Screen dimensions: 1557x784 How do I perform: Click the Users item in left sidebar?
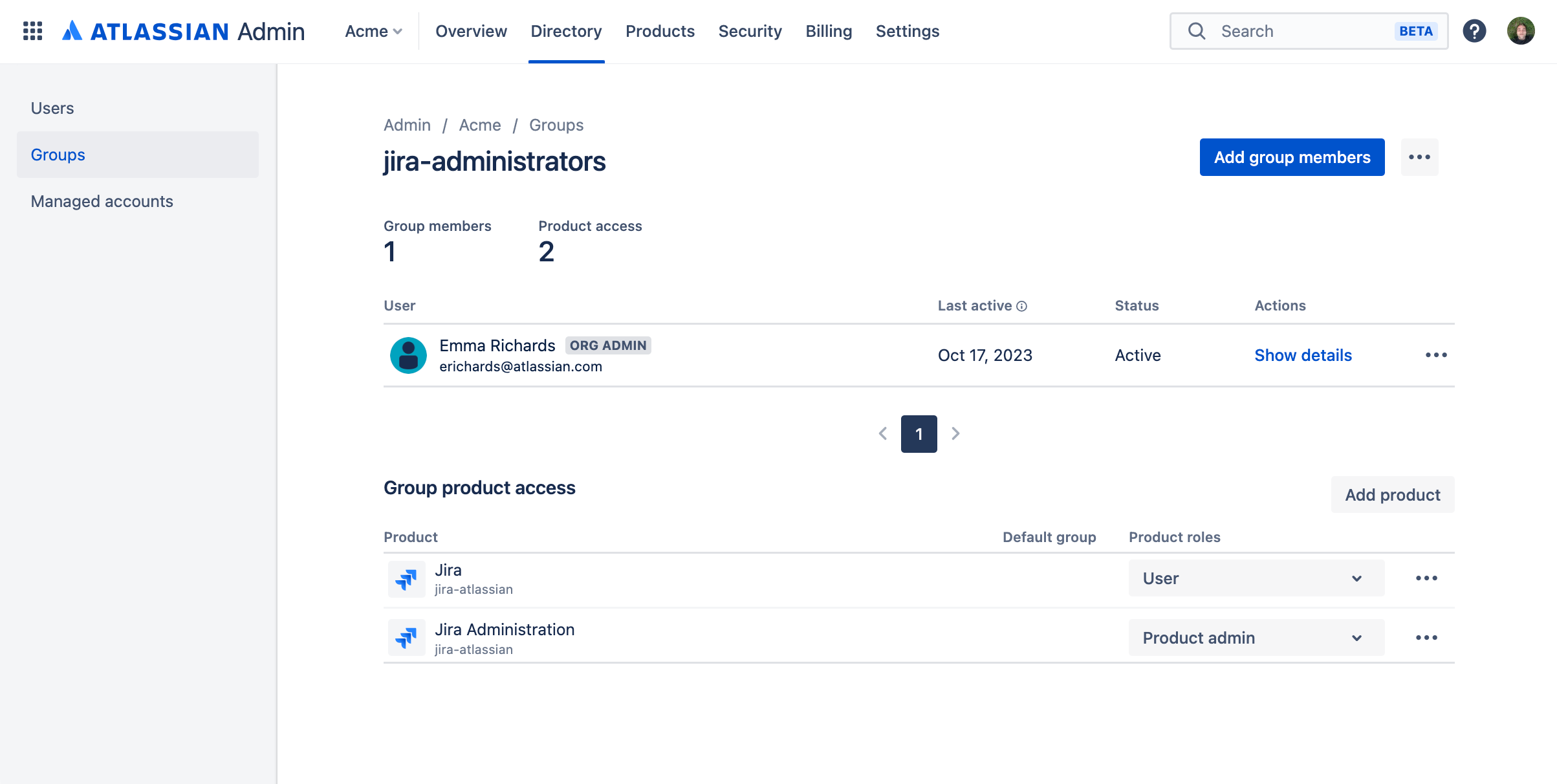(52, 107)
